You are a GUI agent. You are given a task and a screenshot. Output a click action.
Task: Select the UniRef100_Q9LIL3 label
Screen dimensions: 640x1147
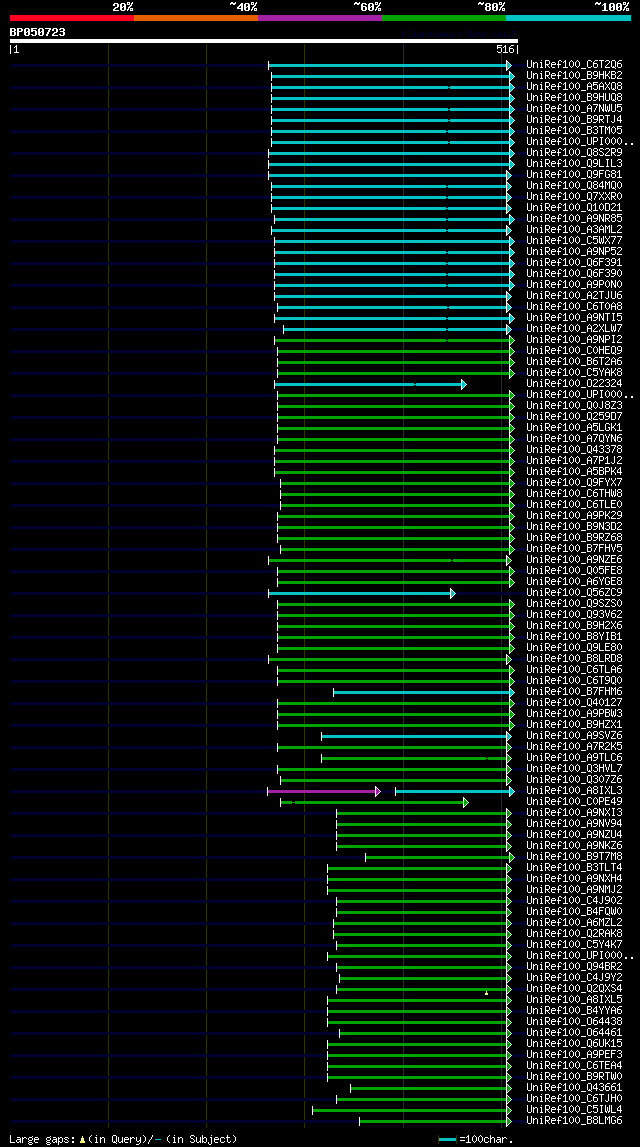click(574, 164)
